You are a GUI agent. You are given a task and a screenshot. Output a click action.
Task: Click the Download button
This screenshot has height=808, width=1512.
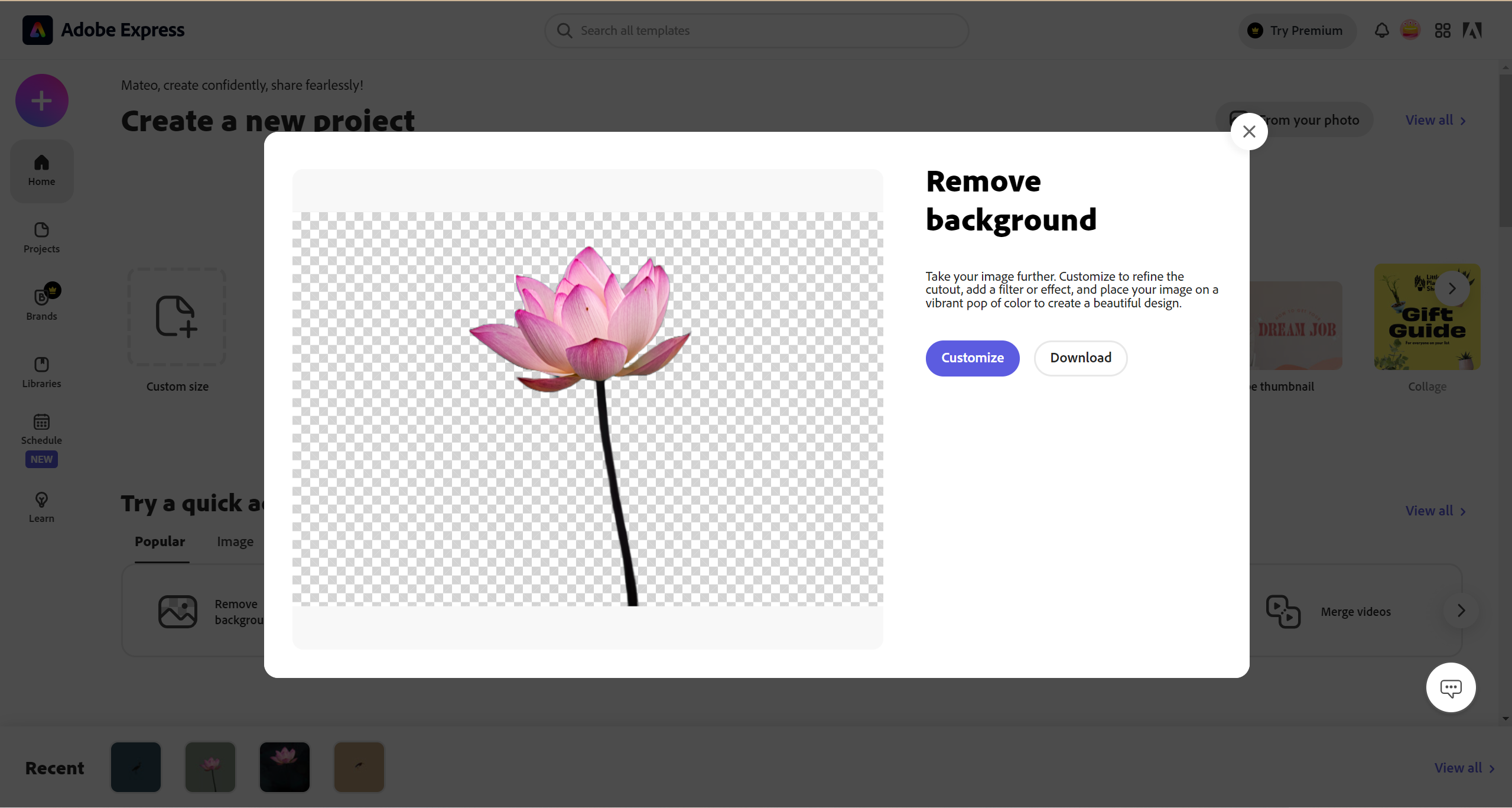pyautogui.click(x=1081, y=358)
